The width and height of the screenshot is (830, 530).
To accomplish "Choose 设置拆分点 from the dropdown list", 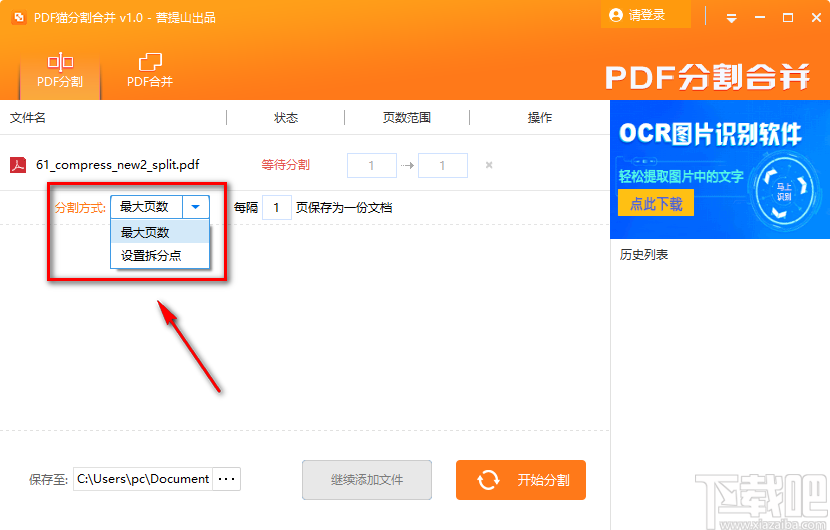I will 160,255.
